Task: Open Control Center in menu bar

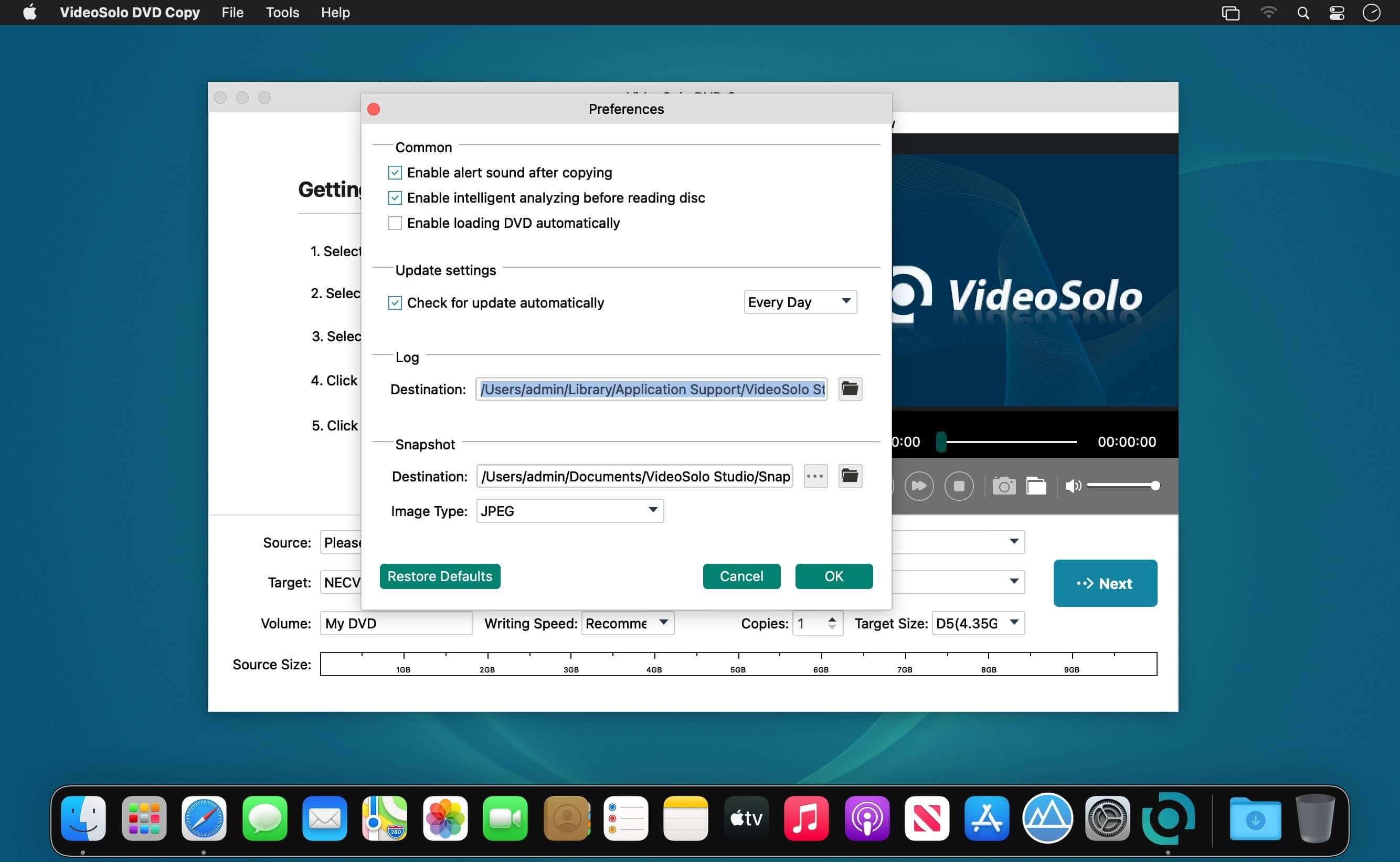Action: [1337, 13]
